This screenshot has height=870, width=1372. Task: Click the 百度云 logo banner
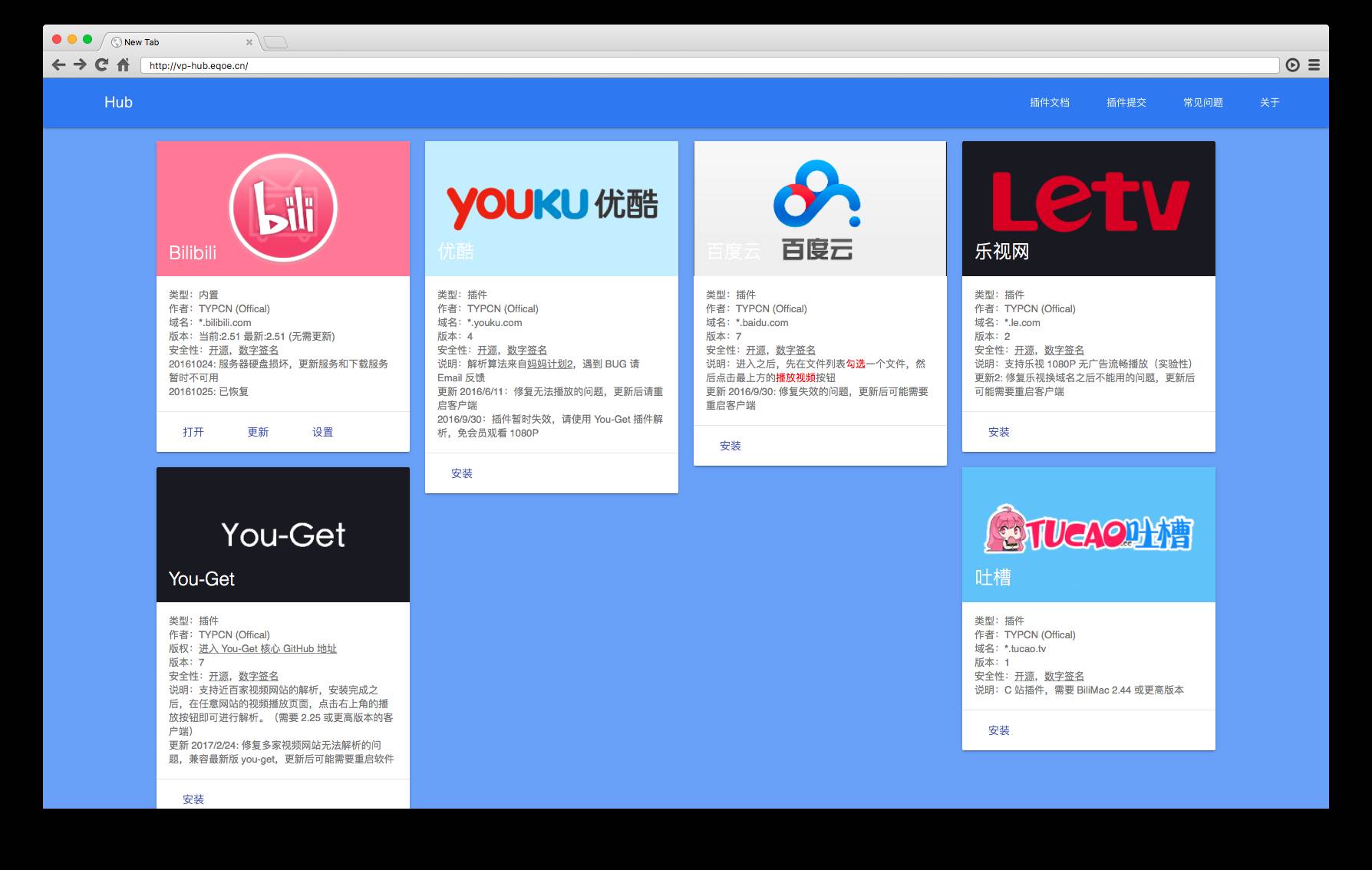820,209
